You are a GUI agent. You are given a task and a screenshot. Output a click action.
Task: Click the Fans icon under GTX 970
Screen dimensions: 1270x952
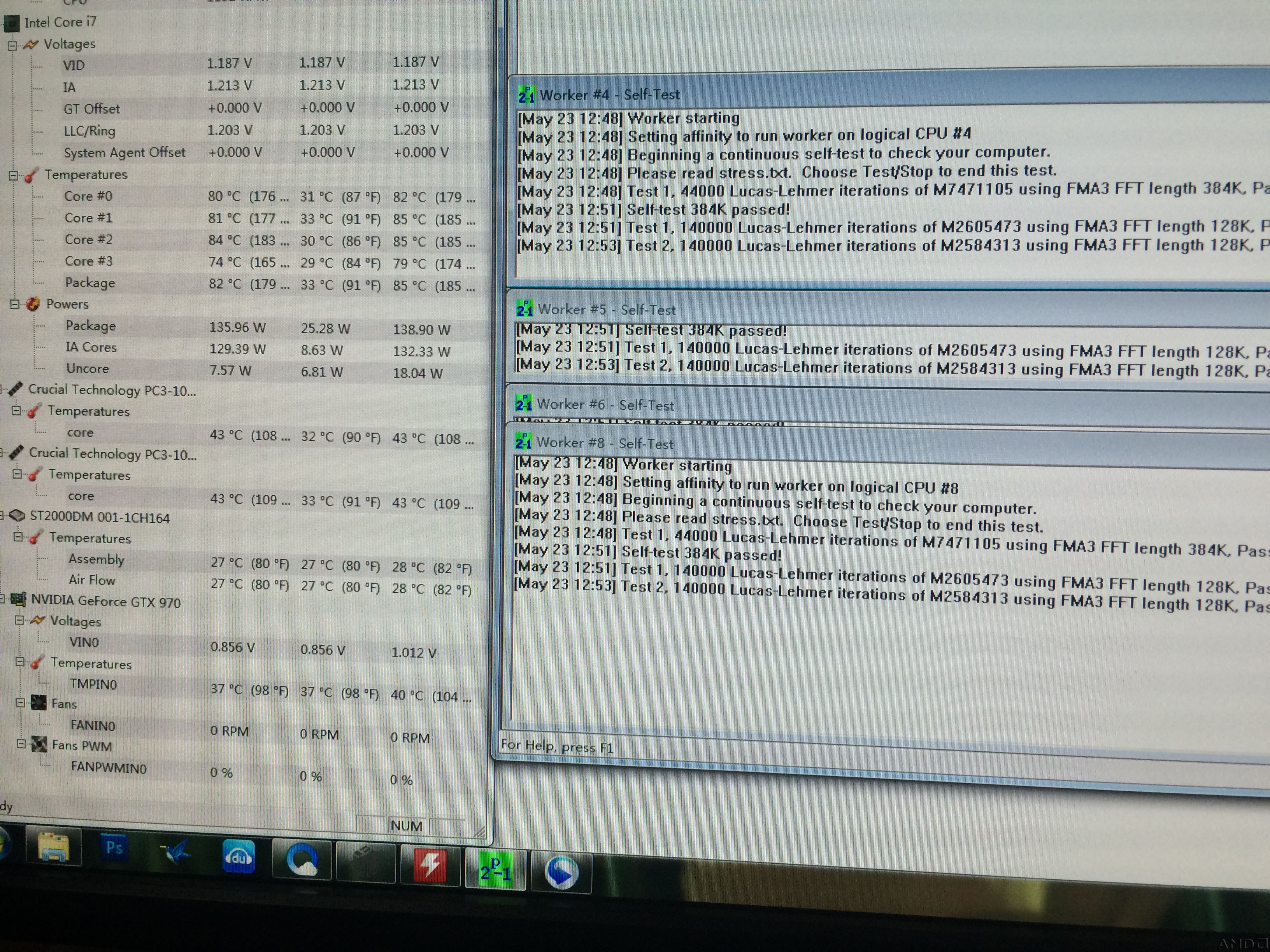coord(39,702)
